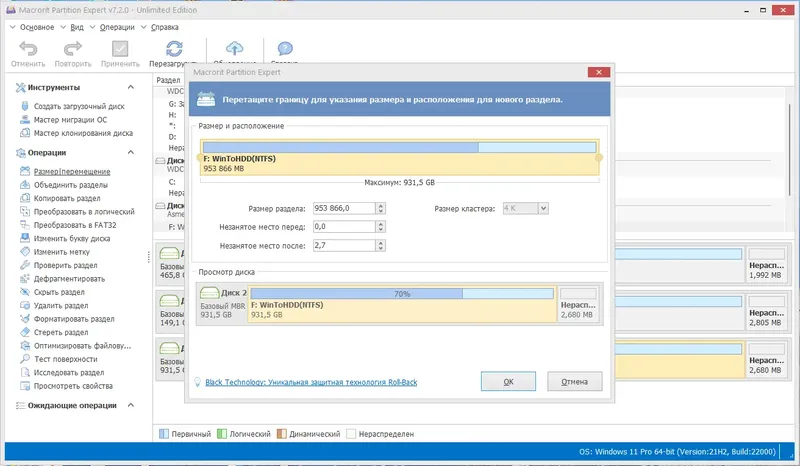Screen dimensions: 800x466
Task: Click the Redo (Повторить) toolbar icon
Action: 72,49
